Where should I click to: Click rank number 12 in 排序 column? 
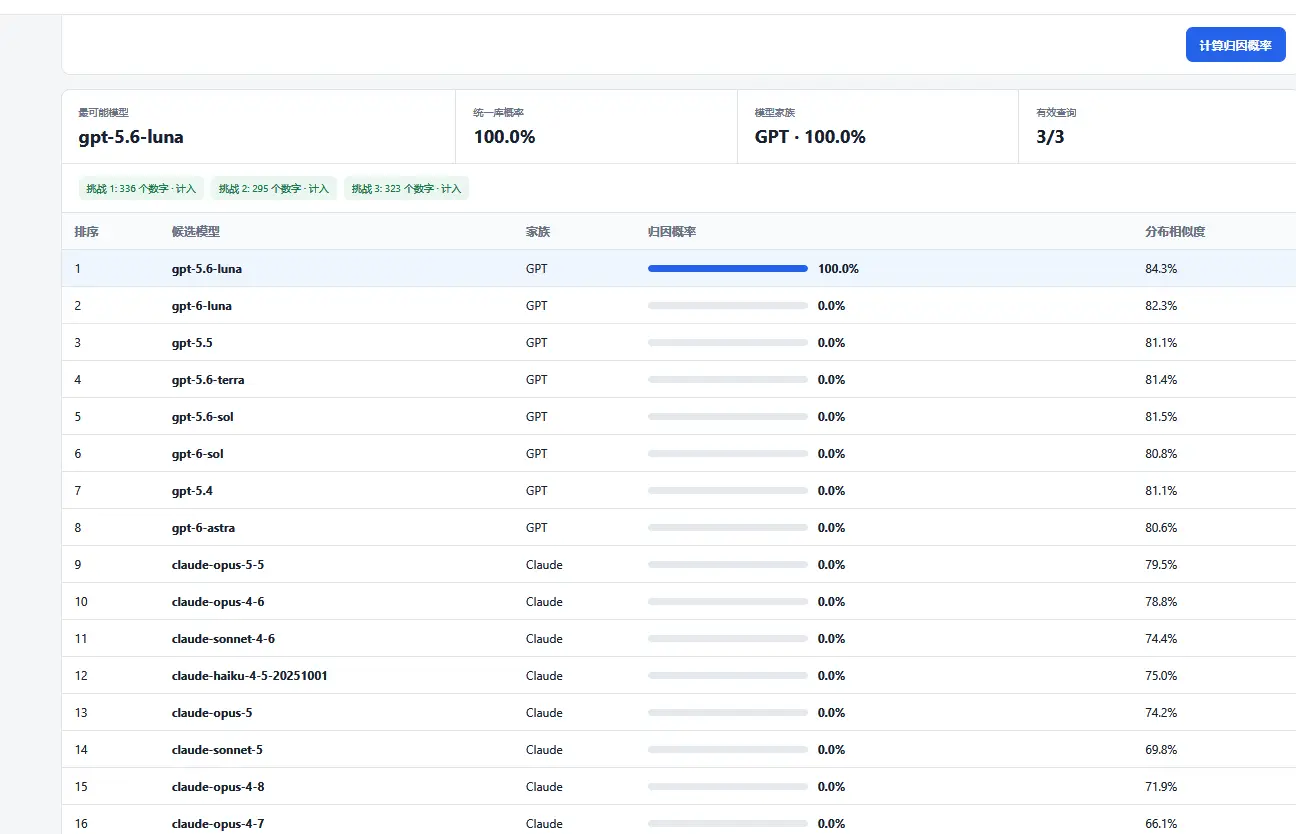click(x=81, y=675)
